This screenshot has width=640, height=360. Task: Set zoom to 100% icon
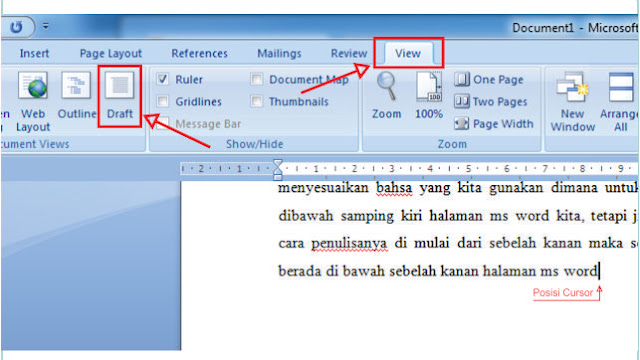[x=429, y=96]
